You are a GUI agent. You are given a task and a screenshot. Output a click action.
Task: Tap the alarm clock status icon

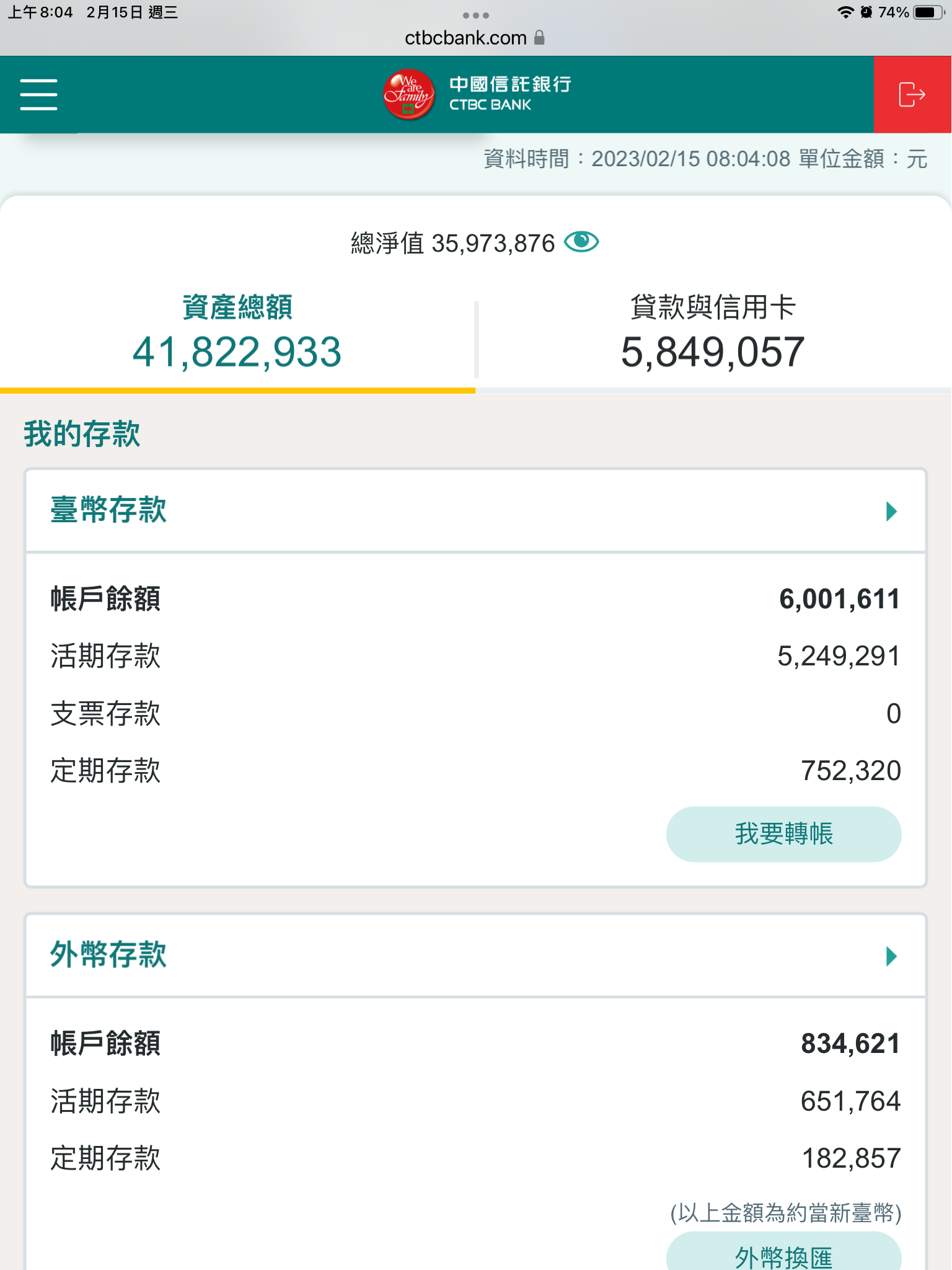tap(866, 12)
